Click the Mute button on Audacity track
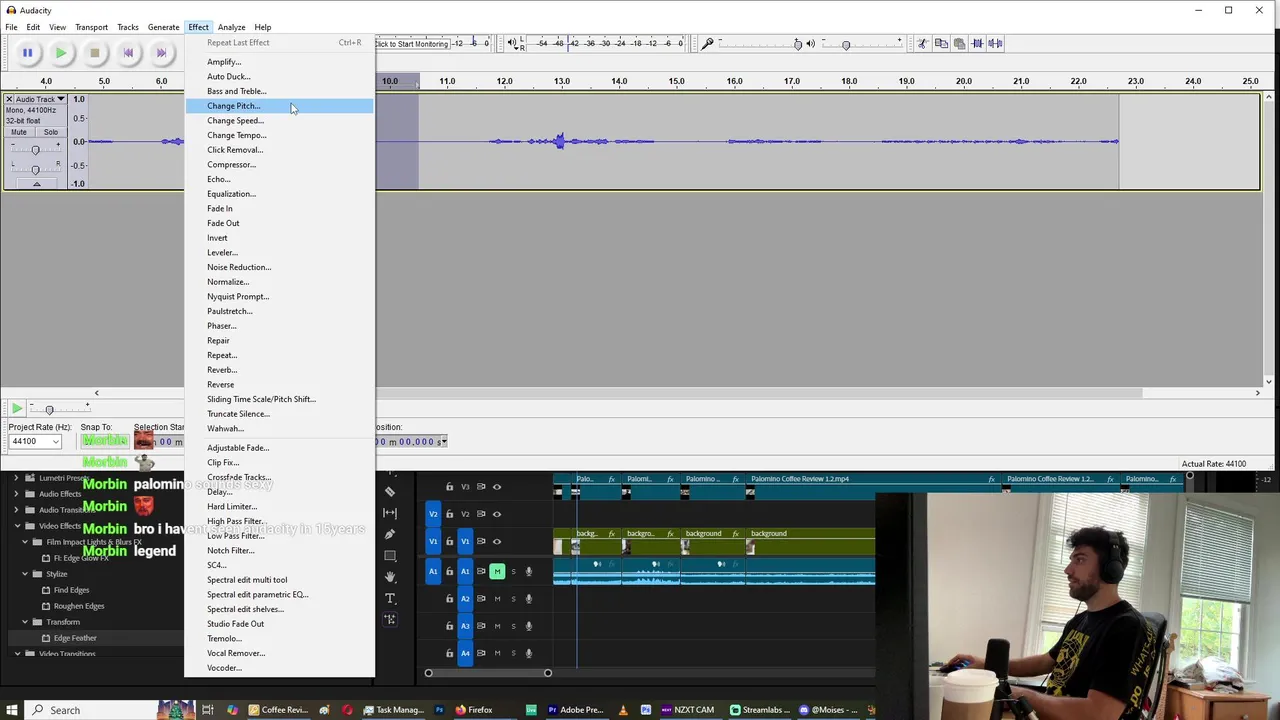1280x720 pixels. pos(19,132)
